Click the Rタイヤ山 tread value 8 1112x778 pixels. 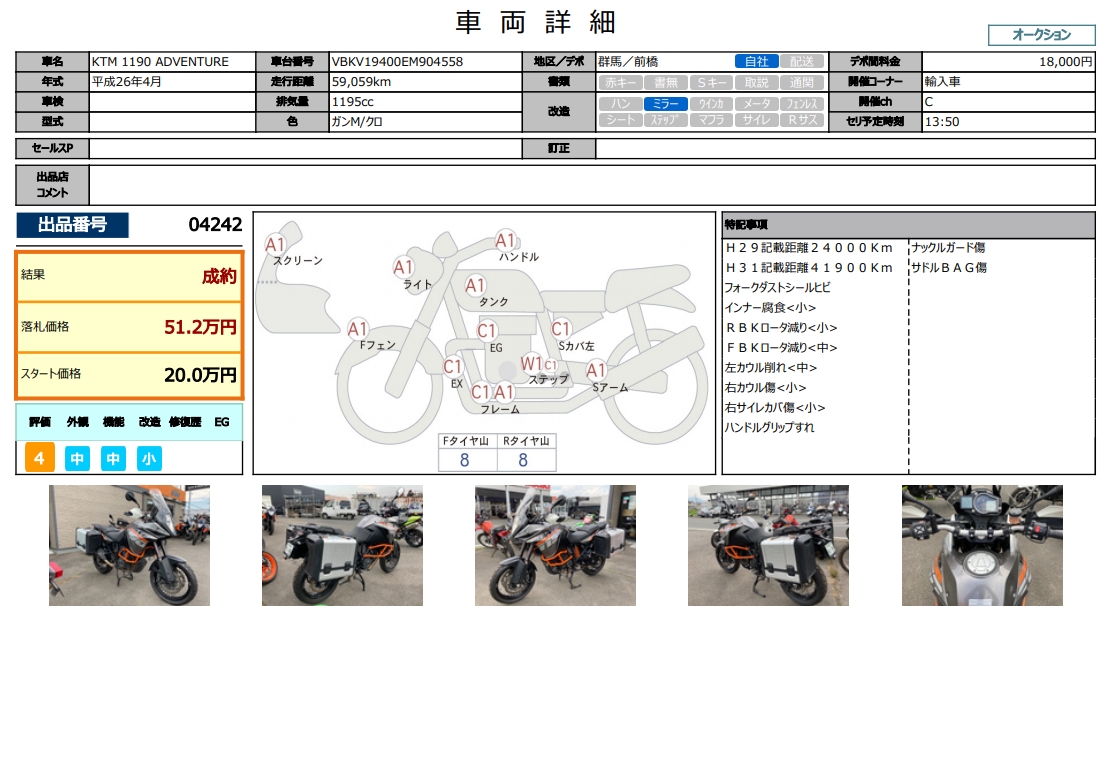tap(523, 460)
